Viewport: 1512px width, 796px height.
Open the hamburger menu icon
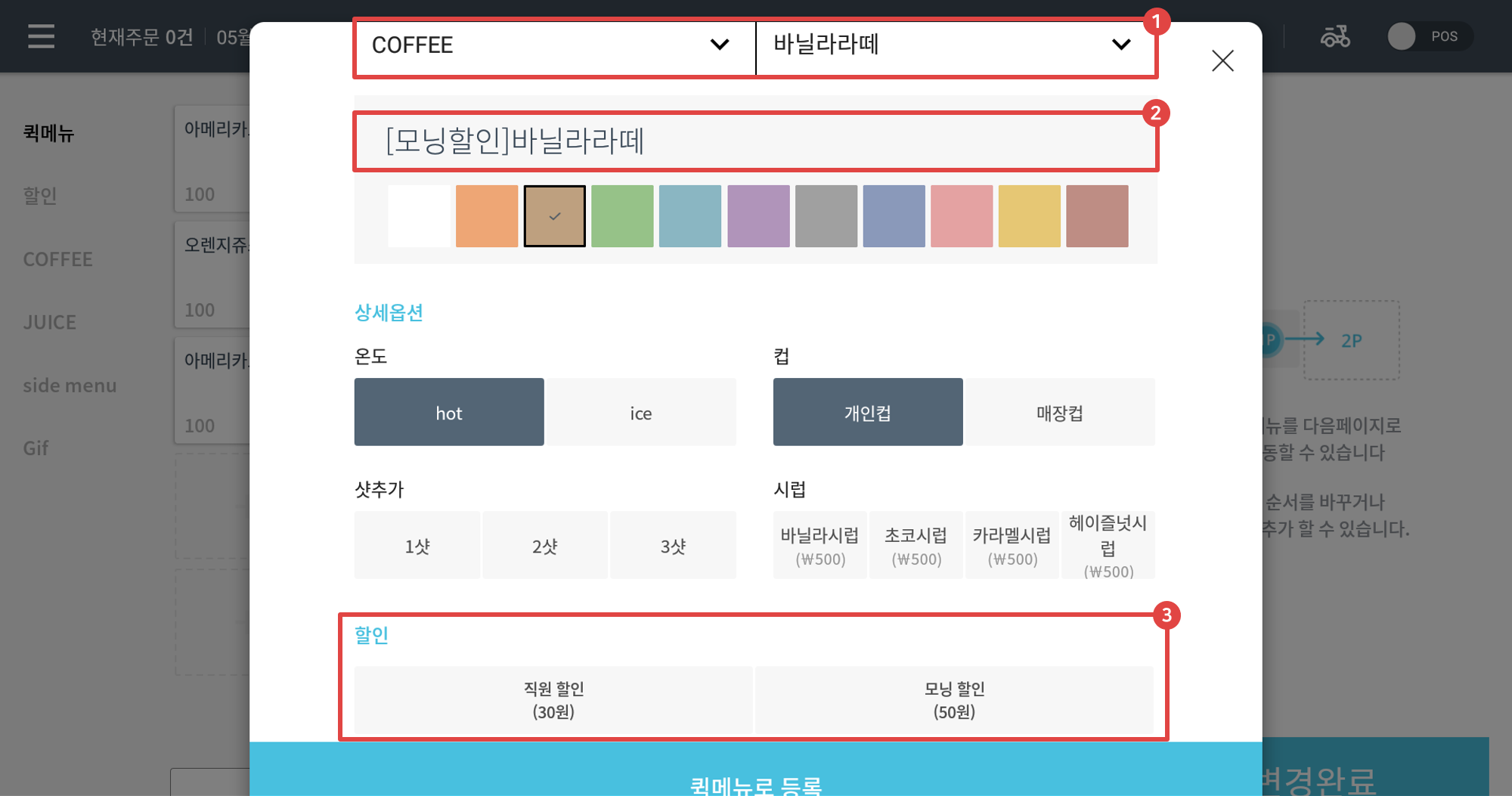pos(41,36)
